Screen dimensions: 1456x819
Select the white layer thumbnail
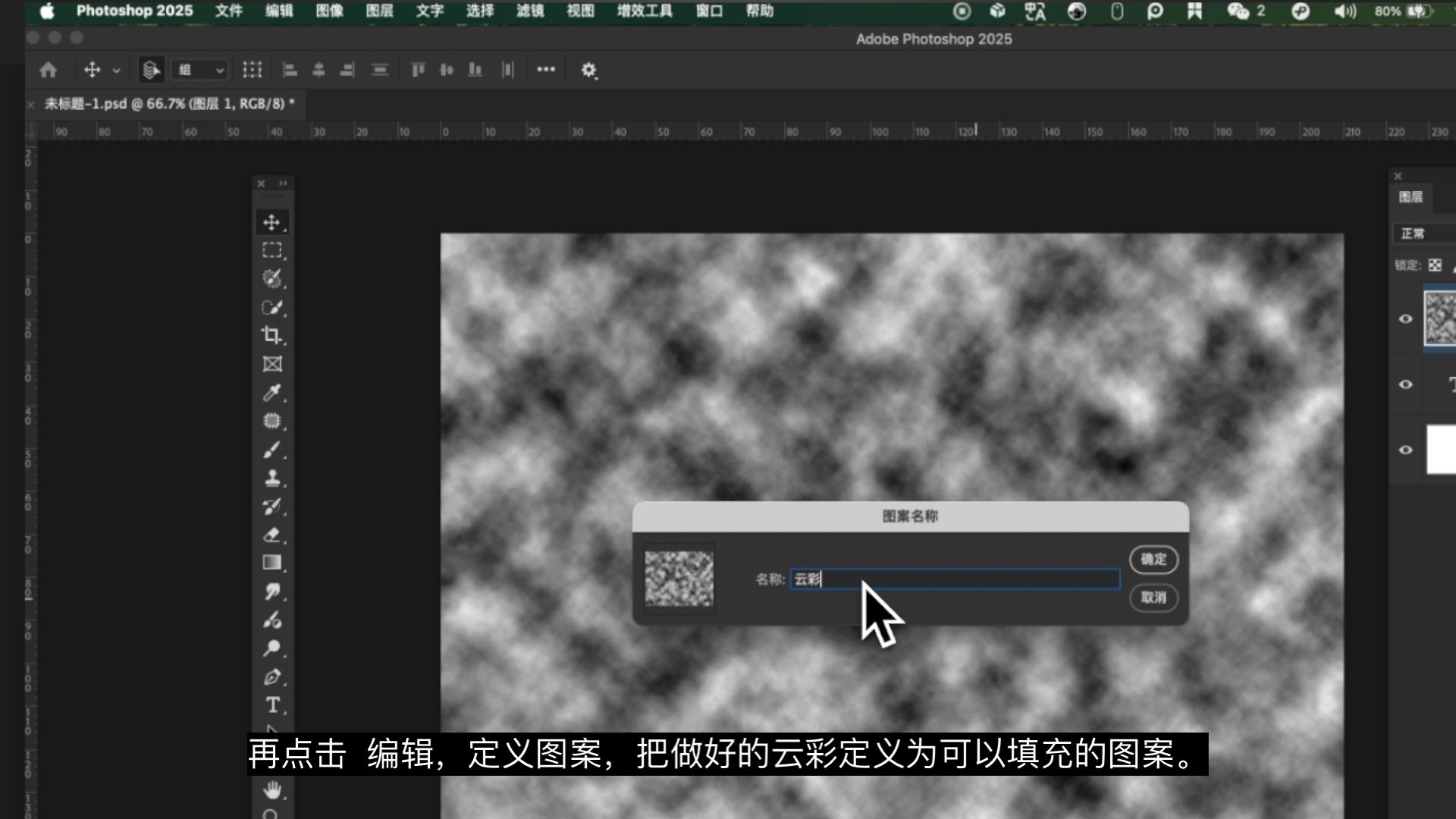[1442, 450]
